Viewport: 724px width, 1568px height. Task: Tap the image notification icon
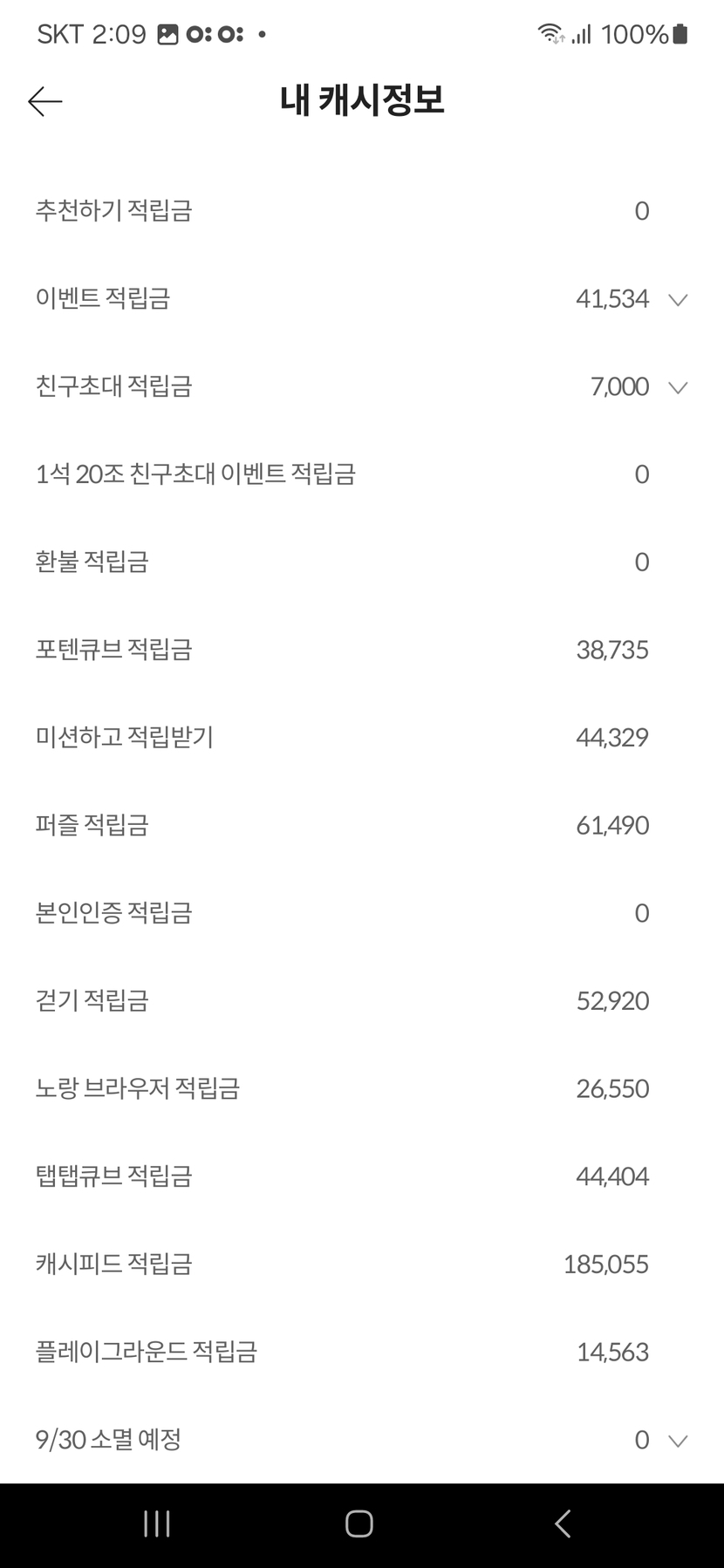coord(167,34)
